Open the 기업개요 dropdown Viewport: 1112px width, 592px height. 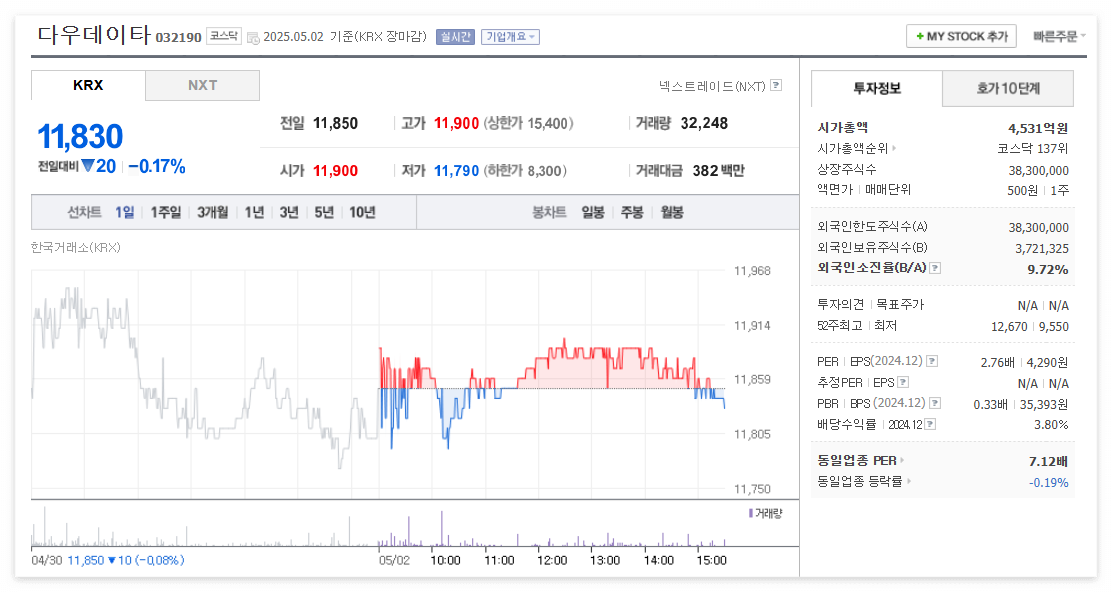click(508, 35)
